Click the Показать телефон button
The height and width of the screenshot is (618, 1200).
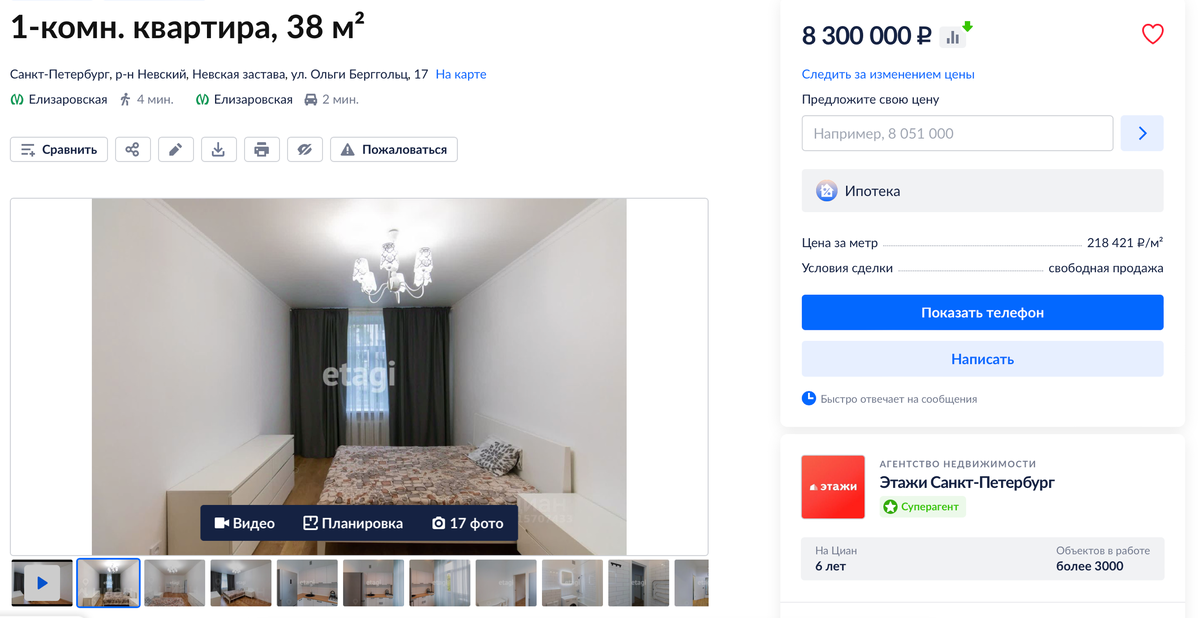(982, 313)
